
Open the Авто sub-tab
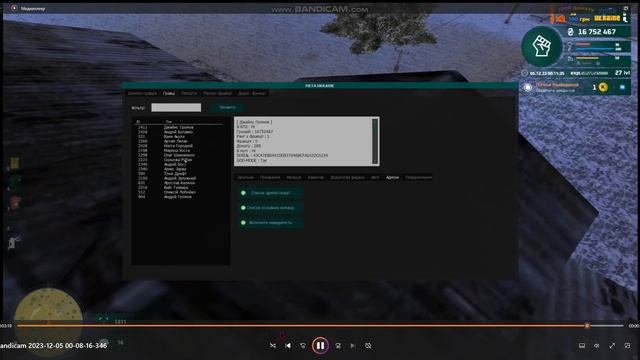375,178
